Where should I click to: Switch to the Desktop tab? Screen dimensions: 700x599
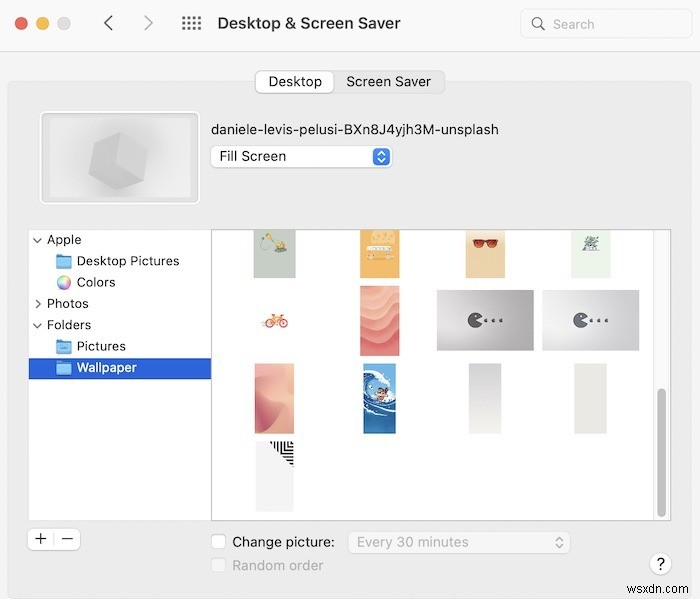pyautogui.click(x=295, y=82)
